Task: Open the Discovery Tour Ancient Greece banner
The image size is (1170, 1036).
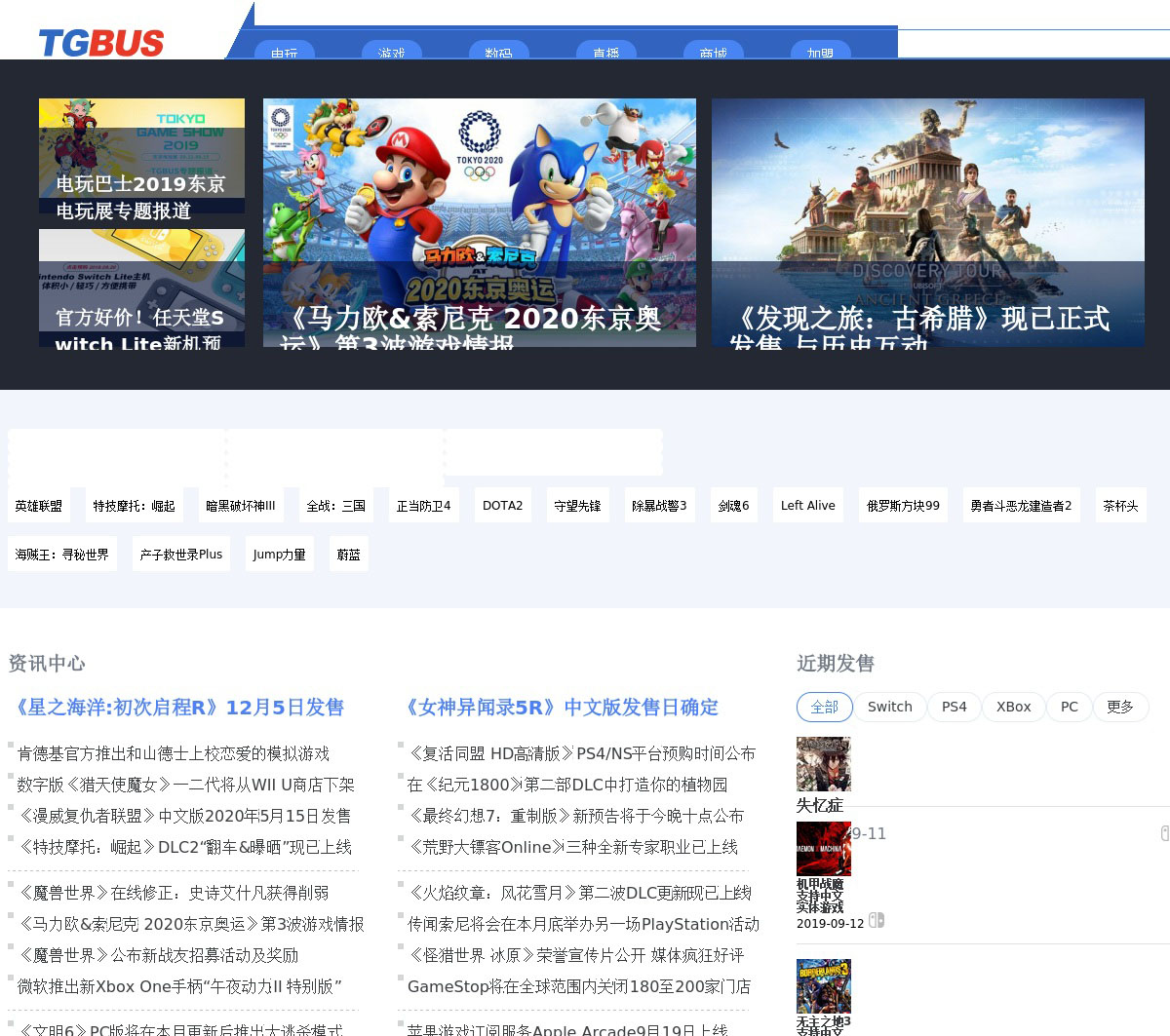Action: click(927, 222)
